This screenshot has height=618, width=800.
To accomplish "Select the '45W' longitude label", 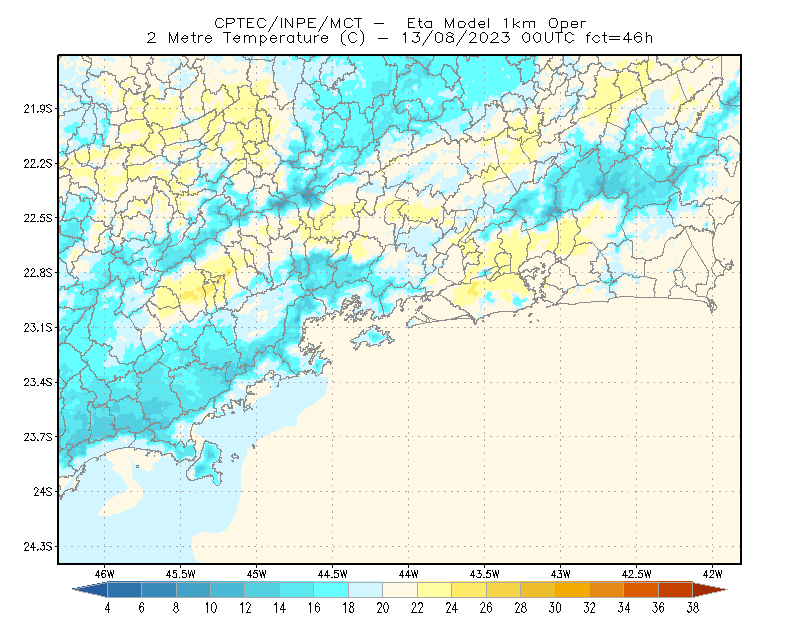I will click(257, 574).
